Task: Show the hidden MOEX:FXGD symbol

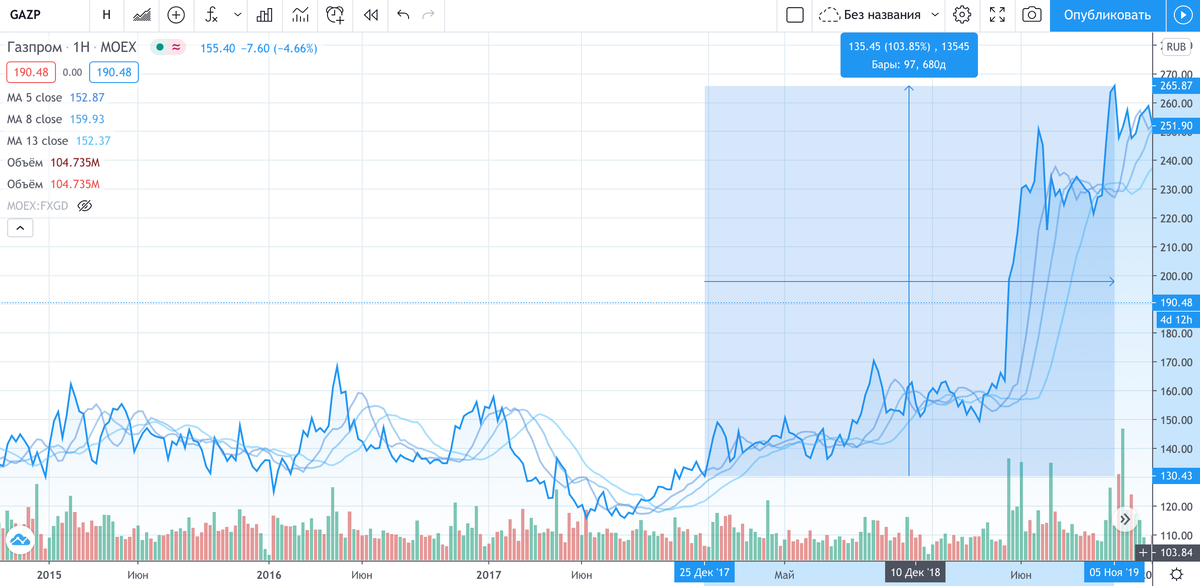Action: (85, 206)
